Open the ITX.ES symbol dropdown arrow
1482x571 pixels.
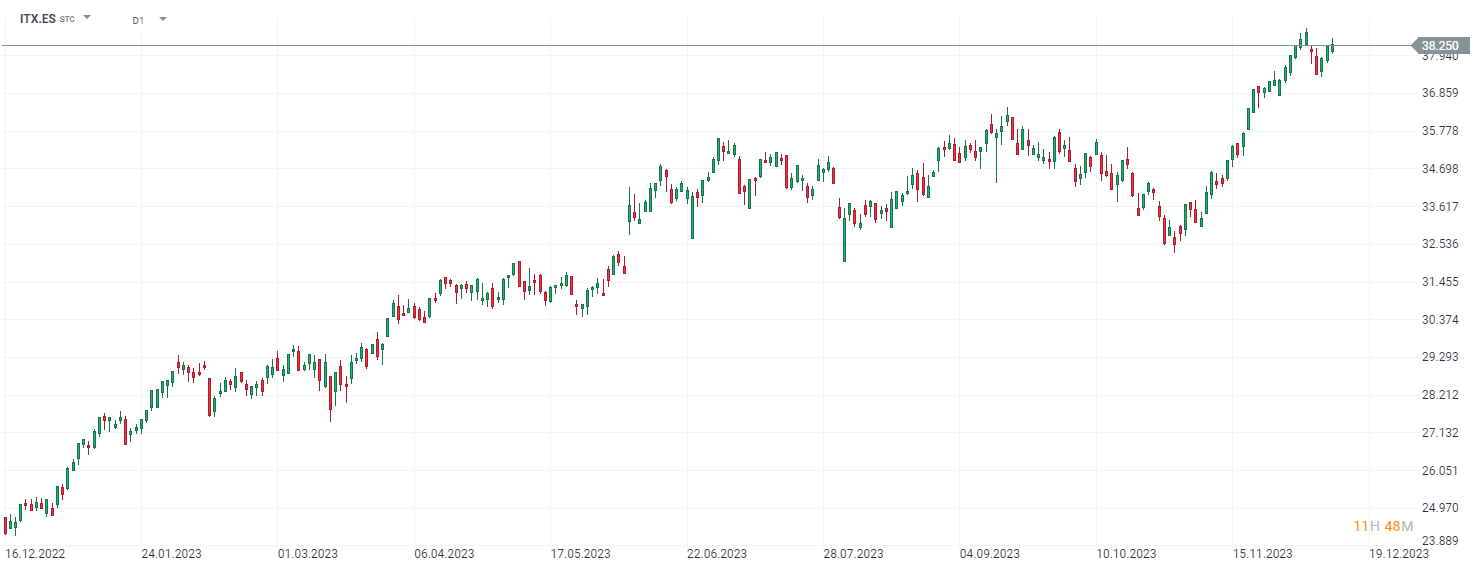tap(87, 18)
